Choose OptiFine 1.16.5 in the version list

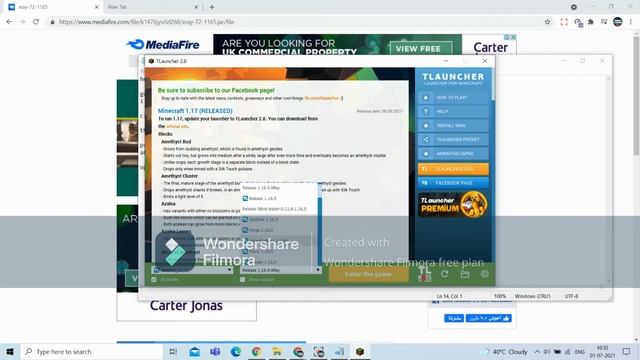click(279, 220)
